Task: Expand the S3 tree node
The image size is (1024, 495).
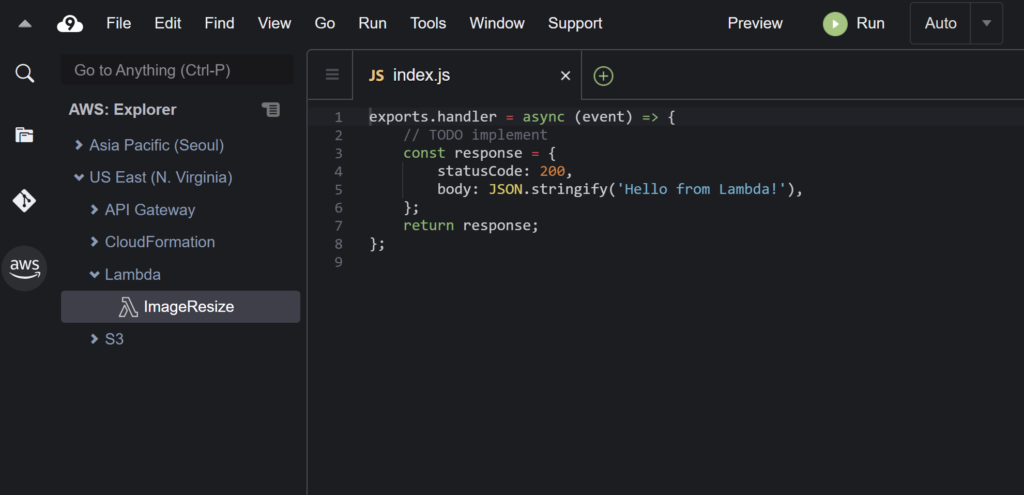Action: point(95,339)
